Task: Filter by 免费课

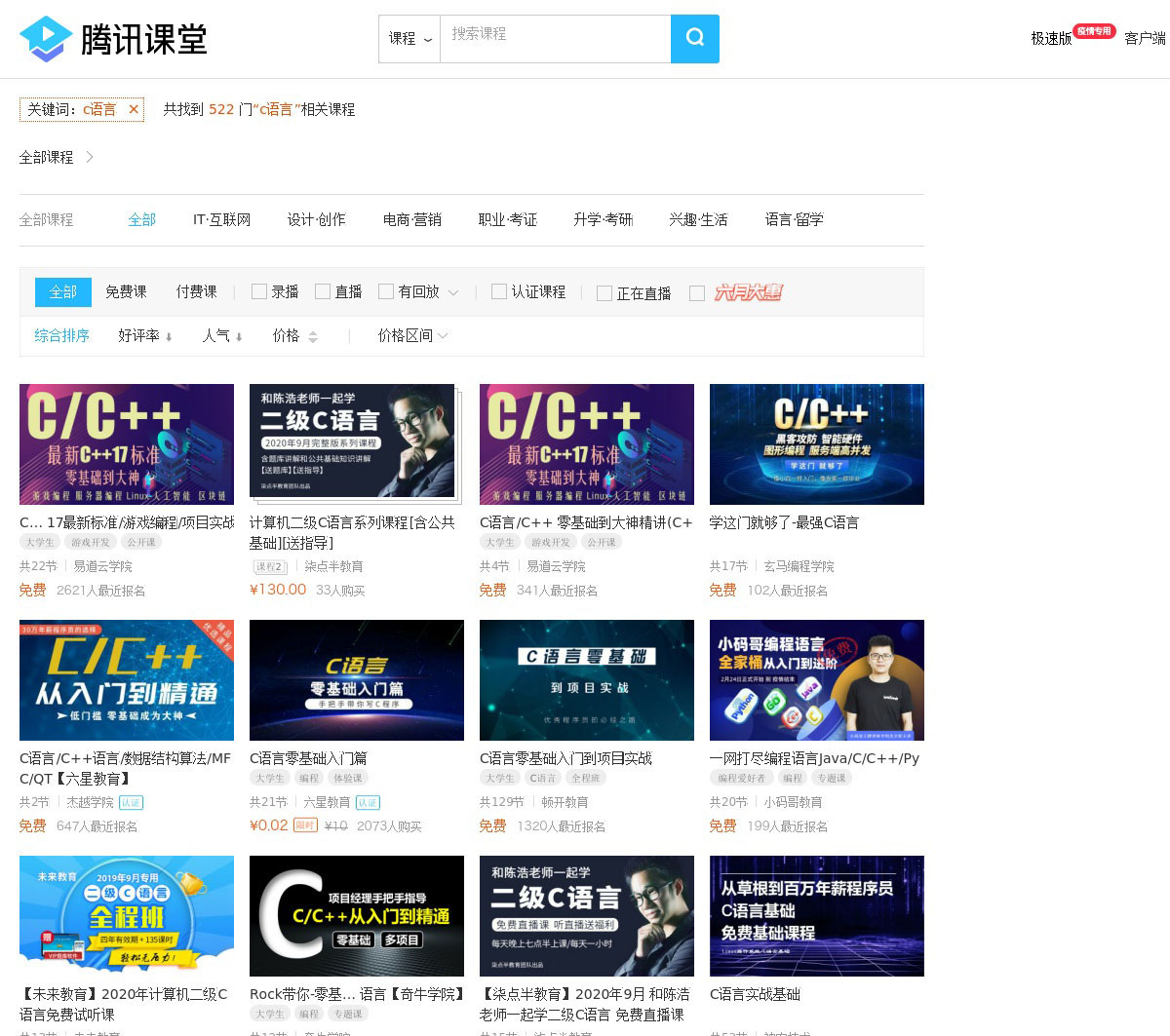Action: [x=126, y=291]
